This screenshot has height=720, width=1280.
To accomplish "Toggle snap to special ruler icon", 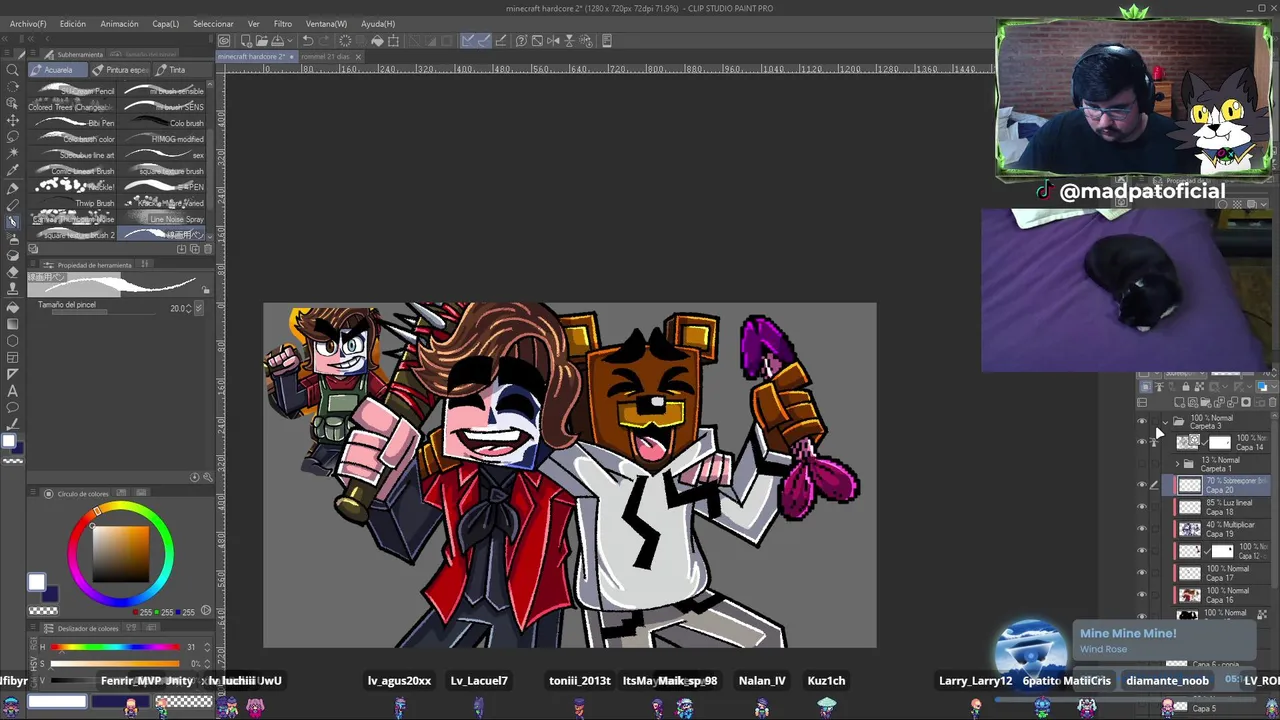I will point(484,41).
